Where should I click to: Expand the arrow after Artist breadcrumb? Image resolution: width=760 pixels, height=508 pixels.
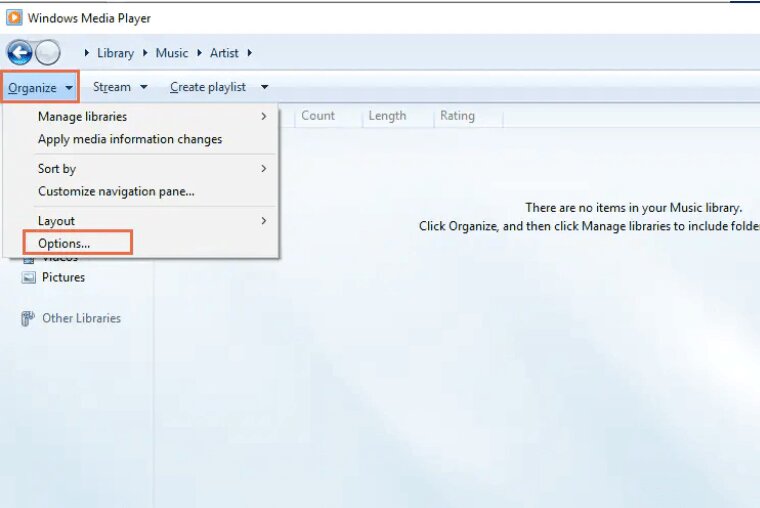pyautogui.click(x=250, y=53)
